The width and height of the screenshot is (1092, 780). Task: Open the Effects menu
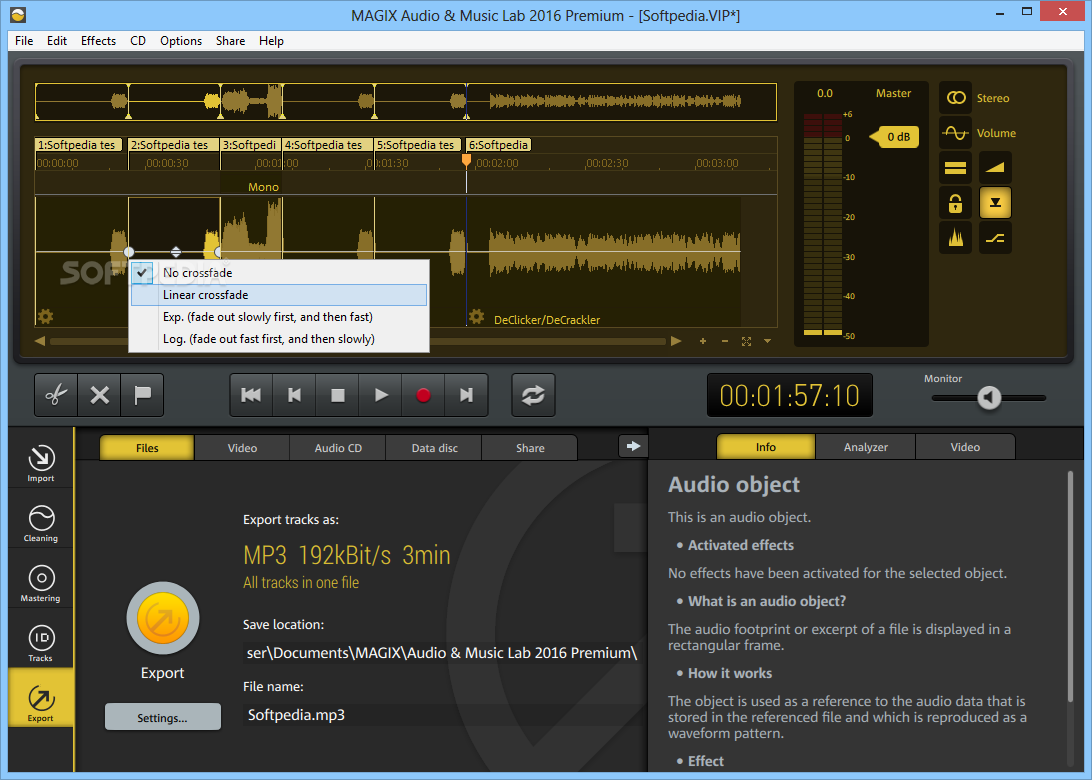[98, 40]
